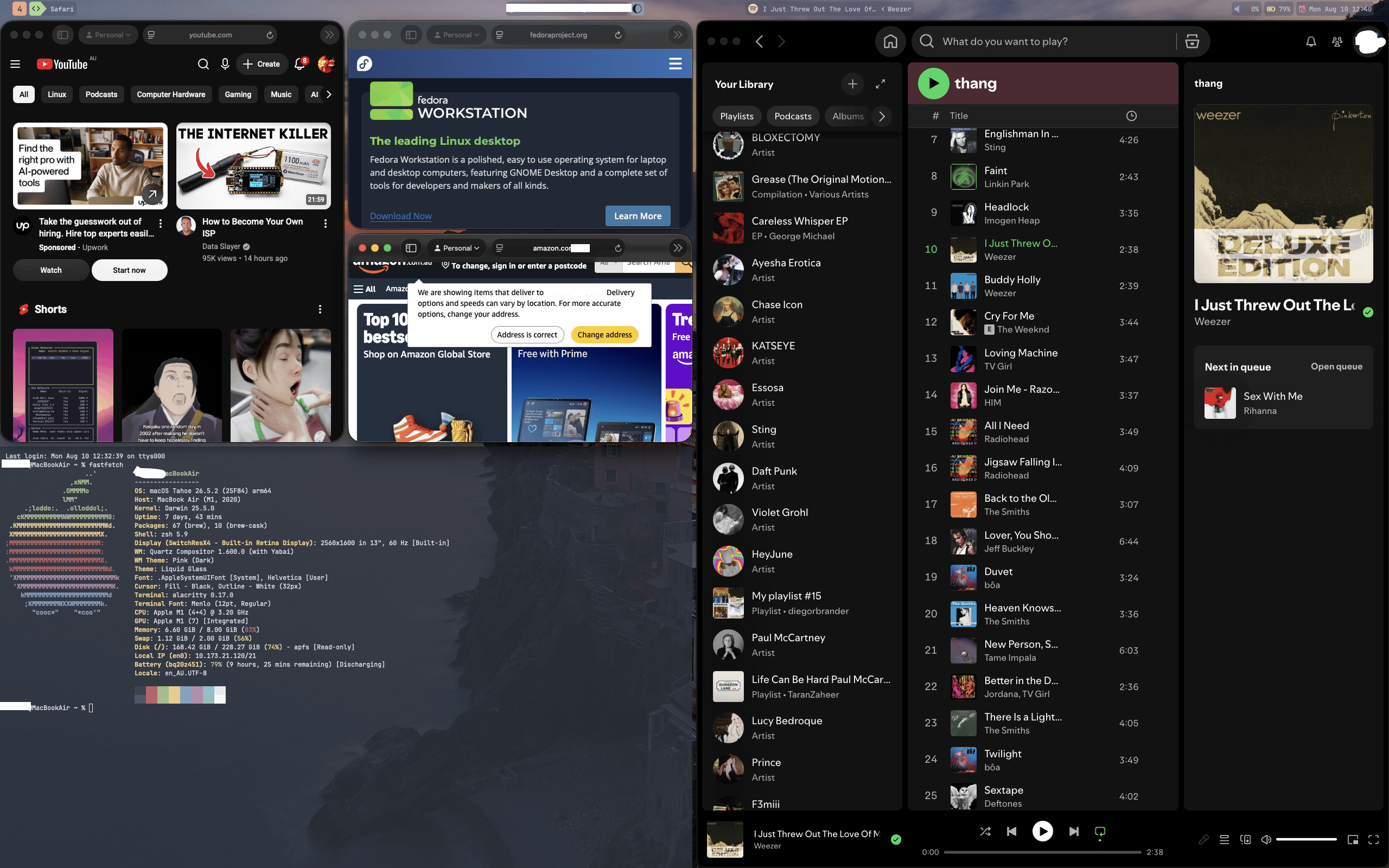
Task: Click Change address on Amazon
Action: 604,335
